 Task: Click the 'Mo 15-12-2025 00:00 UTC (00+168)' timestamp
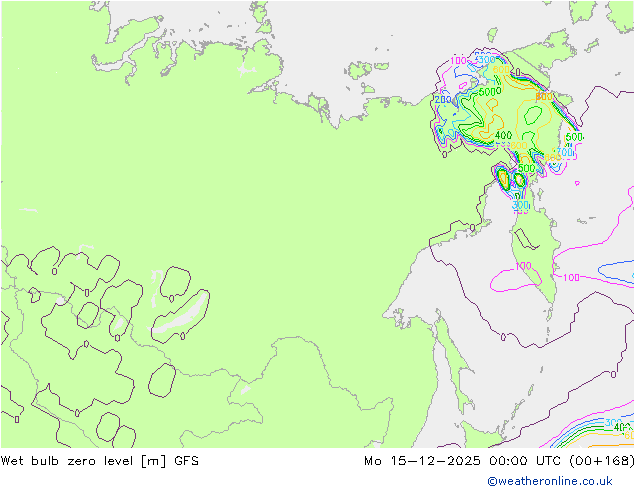coord(499,461)
